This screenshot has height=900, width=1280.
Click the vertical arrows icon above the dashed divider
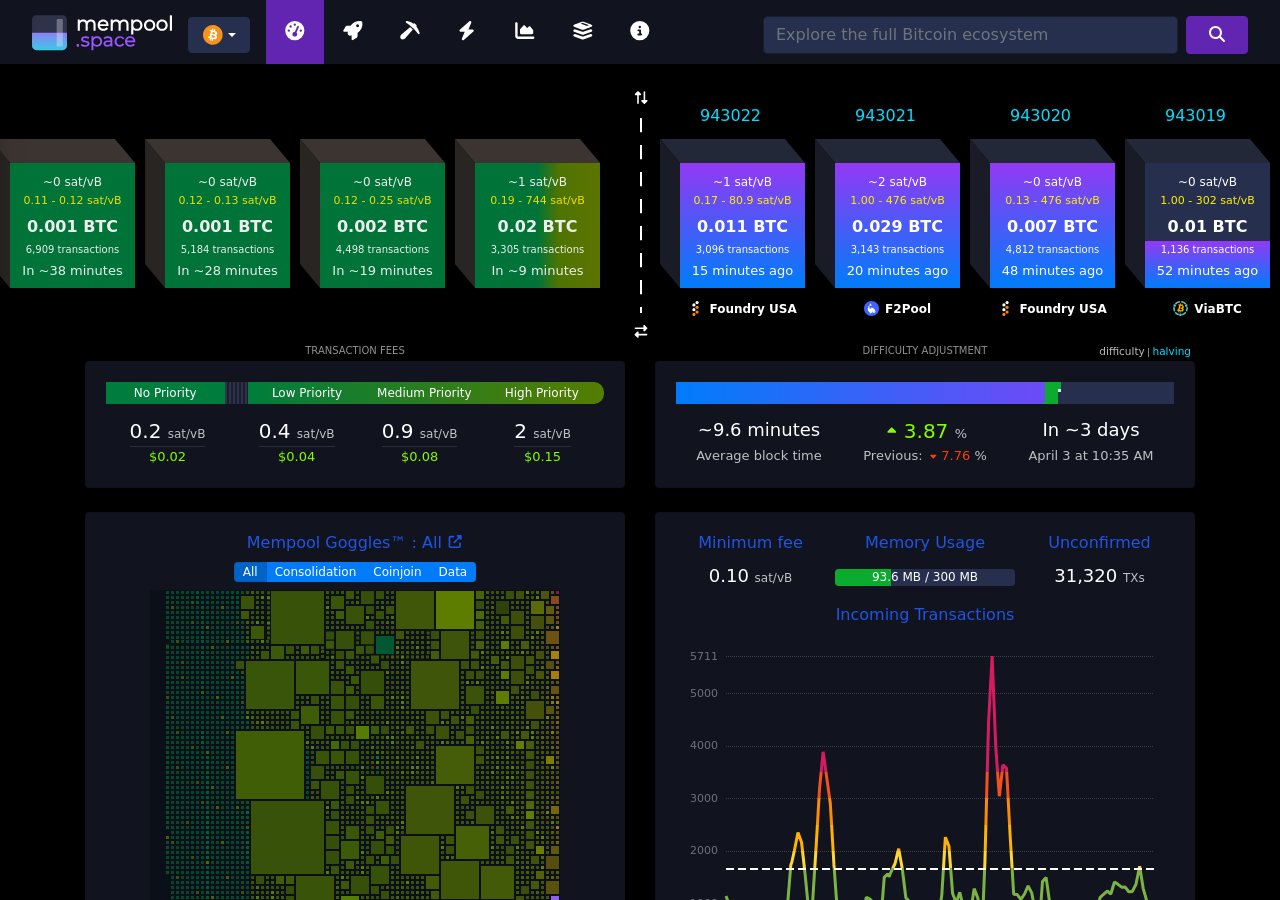click(x=640, y=97)
